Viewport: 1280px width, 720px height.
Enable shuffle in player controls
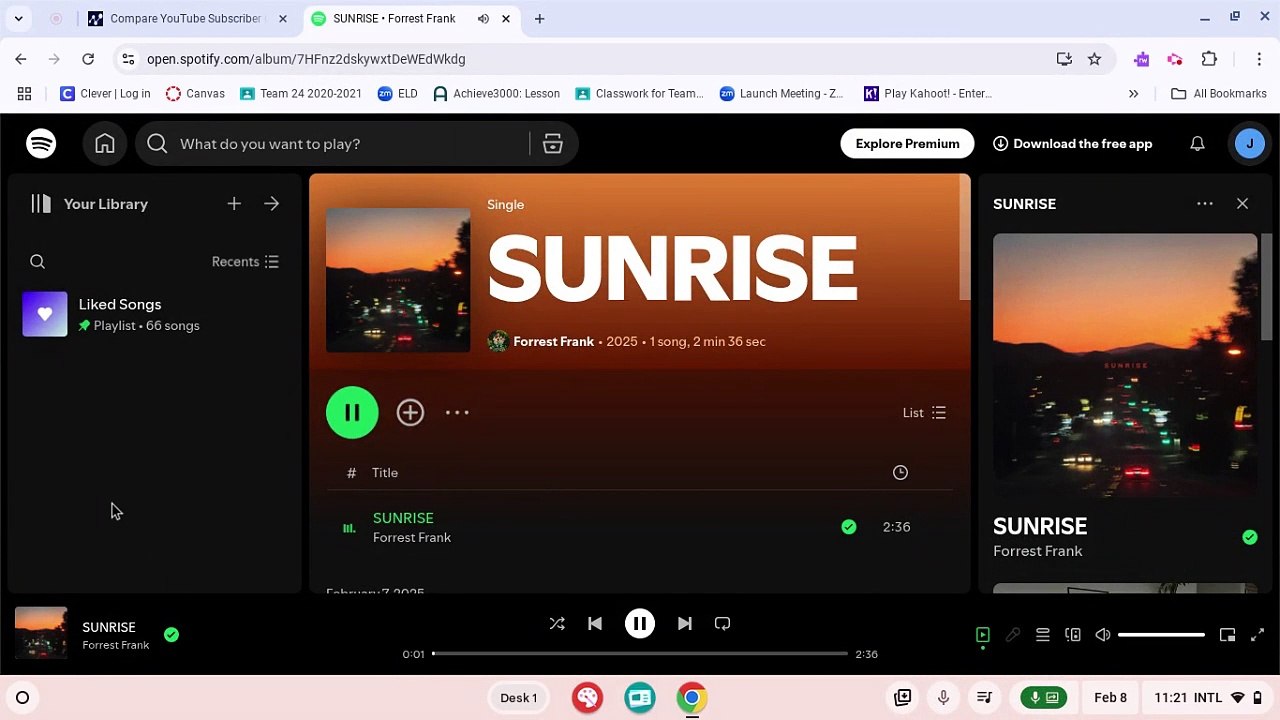pos(557,624)
